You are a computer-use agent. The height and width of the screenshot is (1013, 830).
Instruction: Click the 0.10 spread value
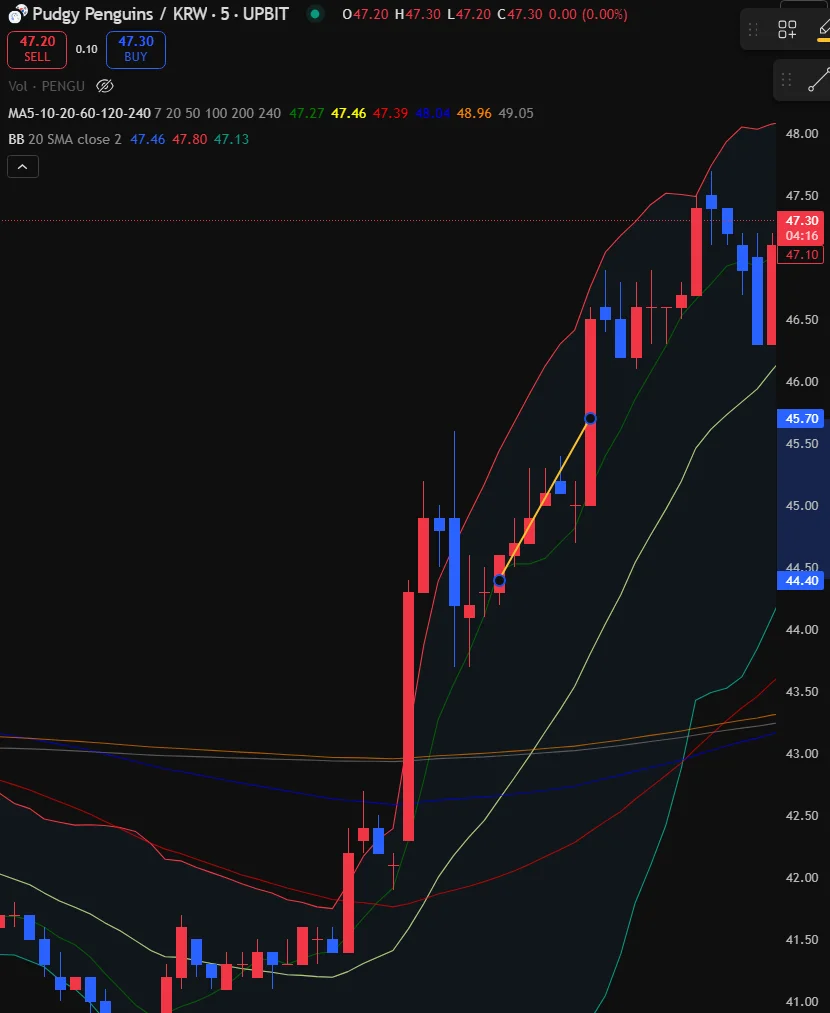click(x=87, y=49)
